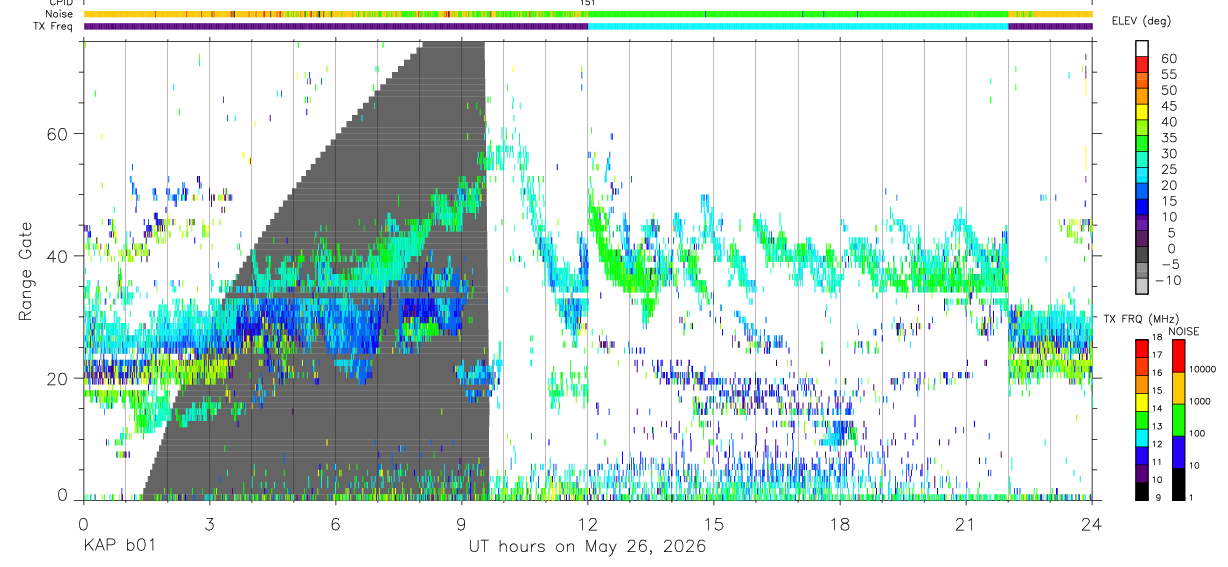Viewport: 1228px width, 567px height.
Task: Click 'UT hours on May 26, 2026' axis title
Action: [588, 547]
